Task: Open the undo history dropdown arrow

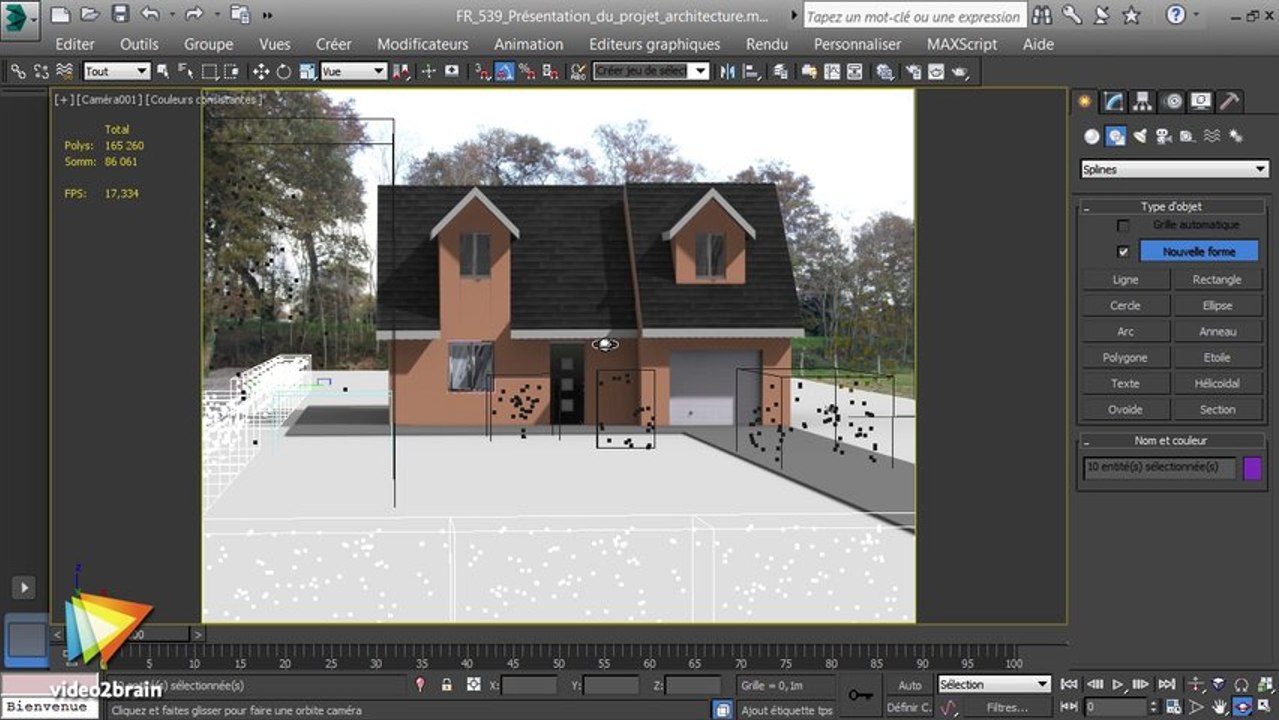Action: click(170, 15)
